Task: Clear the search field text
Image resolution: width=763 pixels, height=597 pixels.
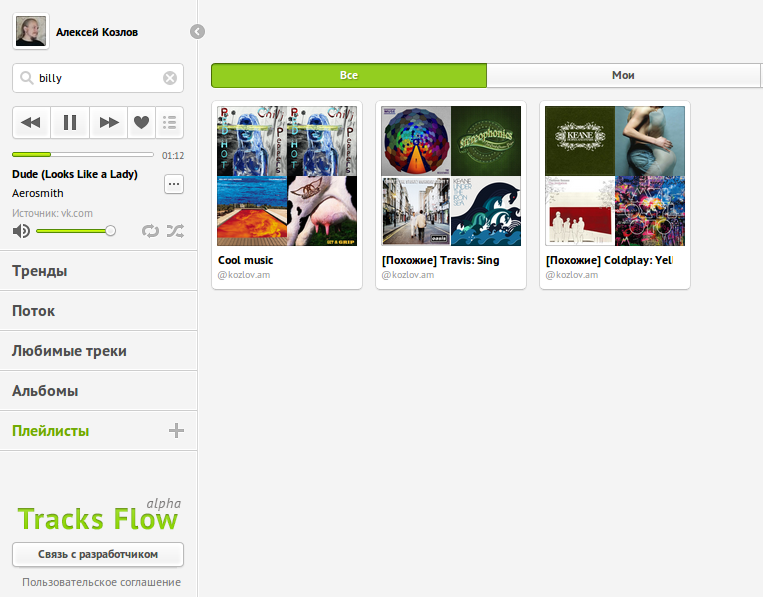Action: [x=170, y=78]
